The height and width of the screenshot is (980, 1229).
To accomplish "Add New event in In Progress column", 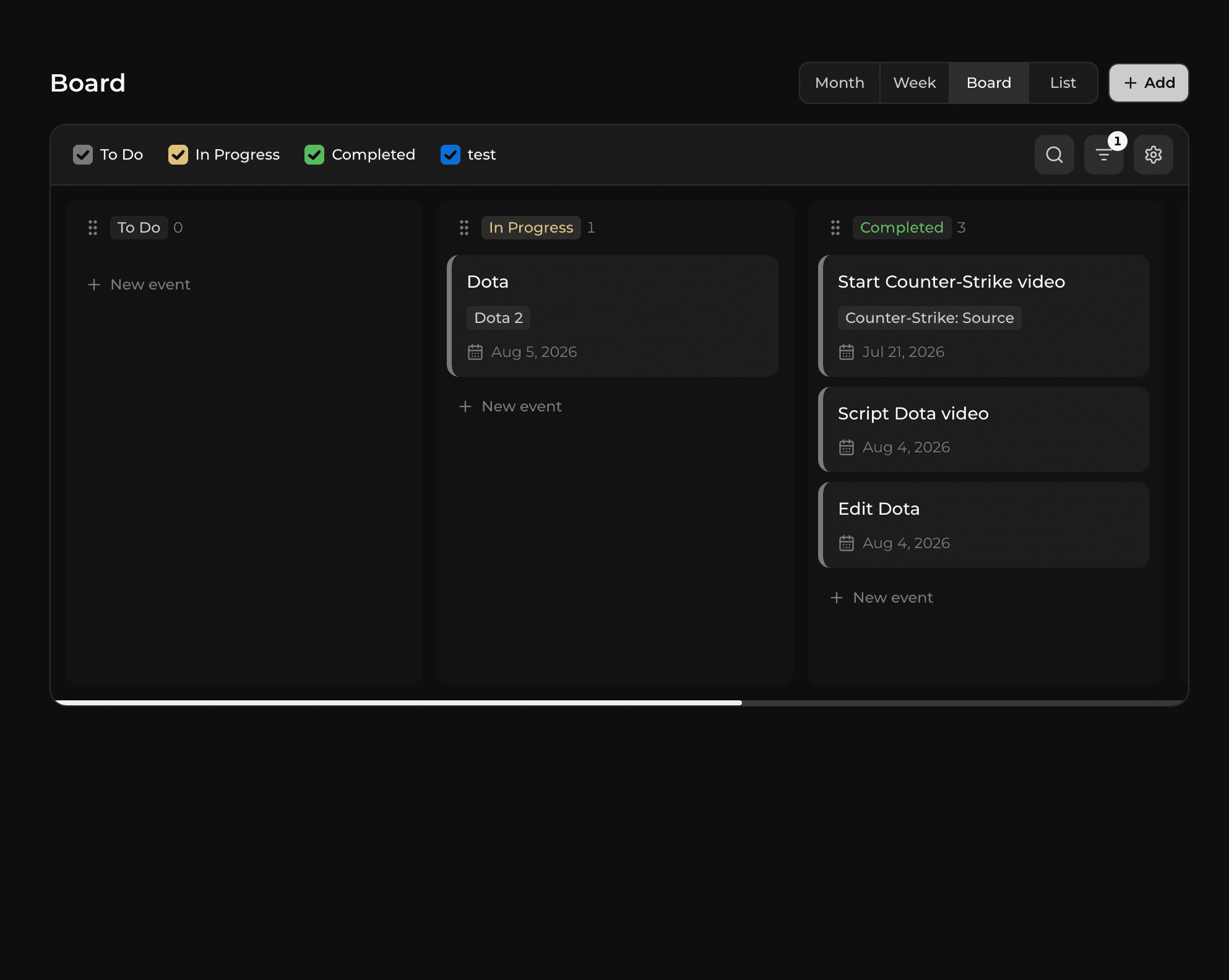I will pyautogui.click(x=511, y=406).
